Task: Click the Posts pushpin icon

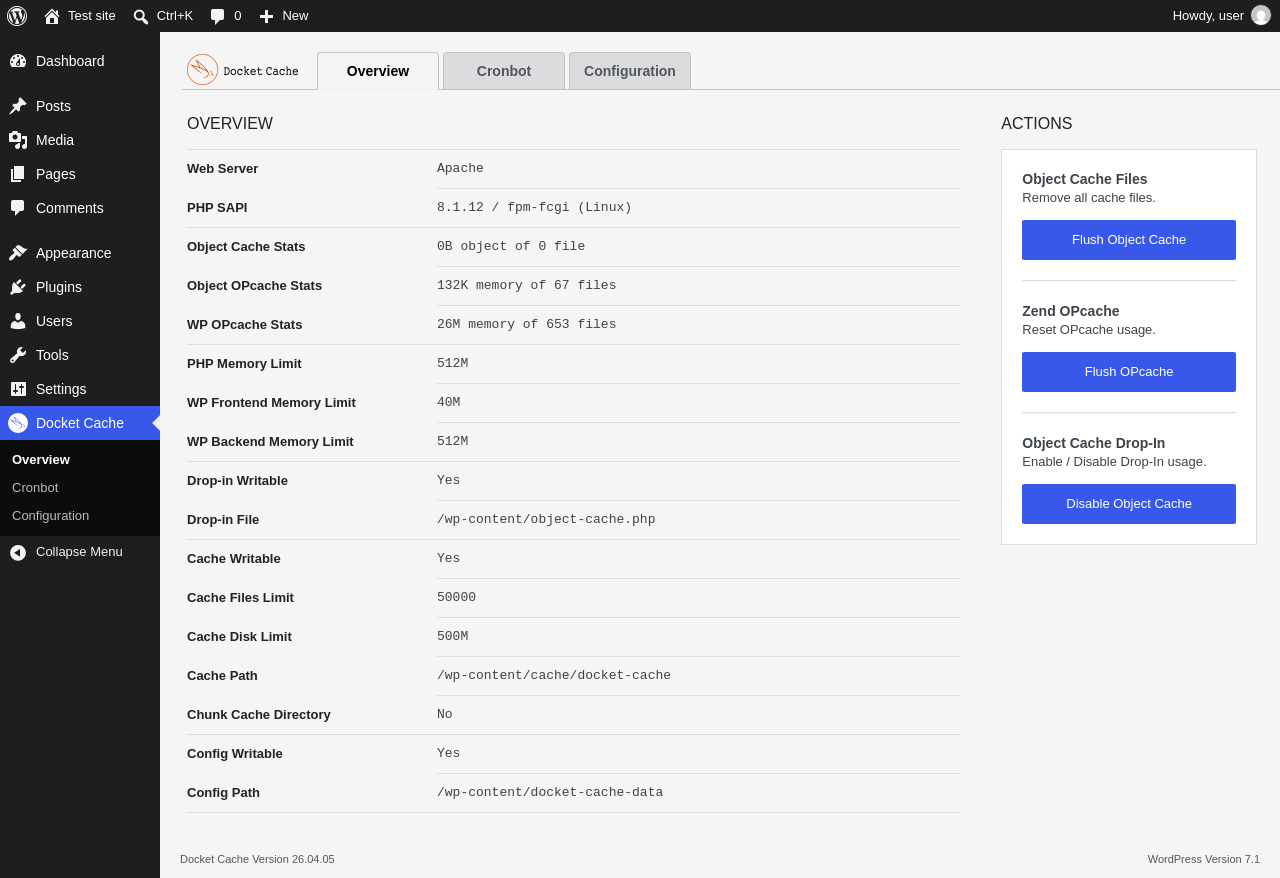Action: (18, 106)
